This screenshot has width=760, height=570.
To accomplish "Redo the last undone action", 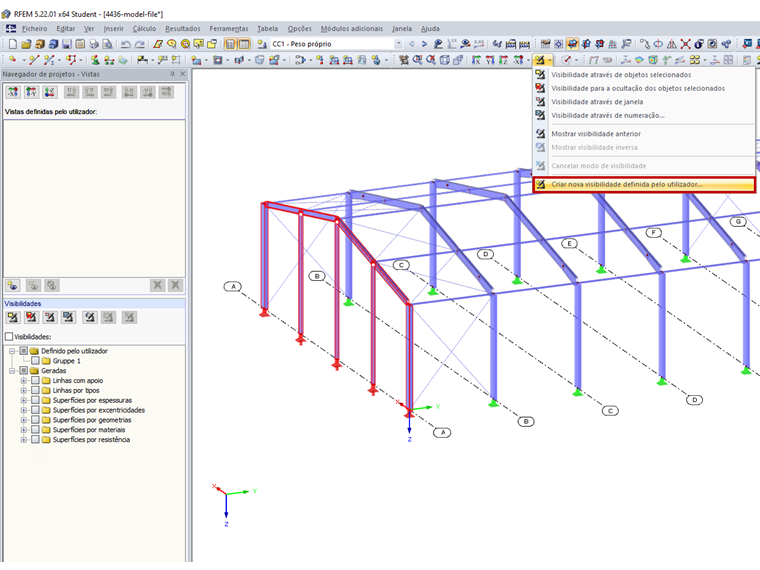I will pyautogui.click(x=140, y=44).
